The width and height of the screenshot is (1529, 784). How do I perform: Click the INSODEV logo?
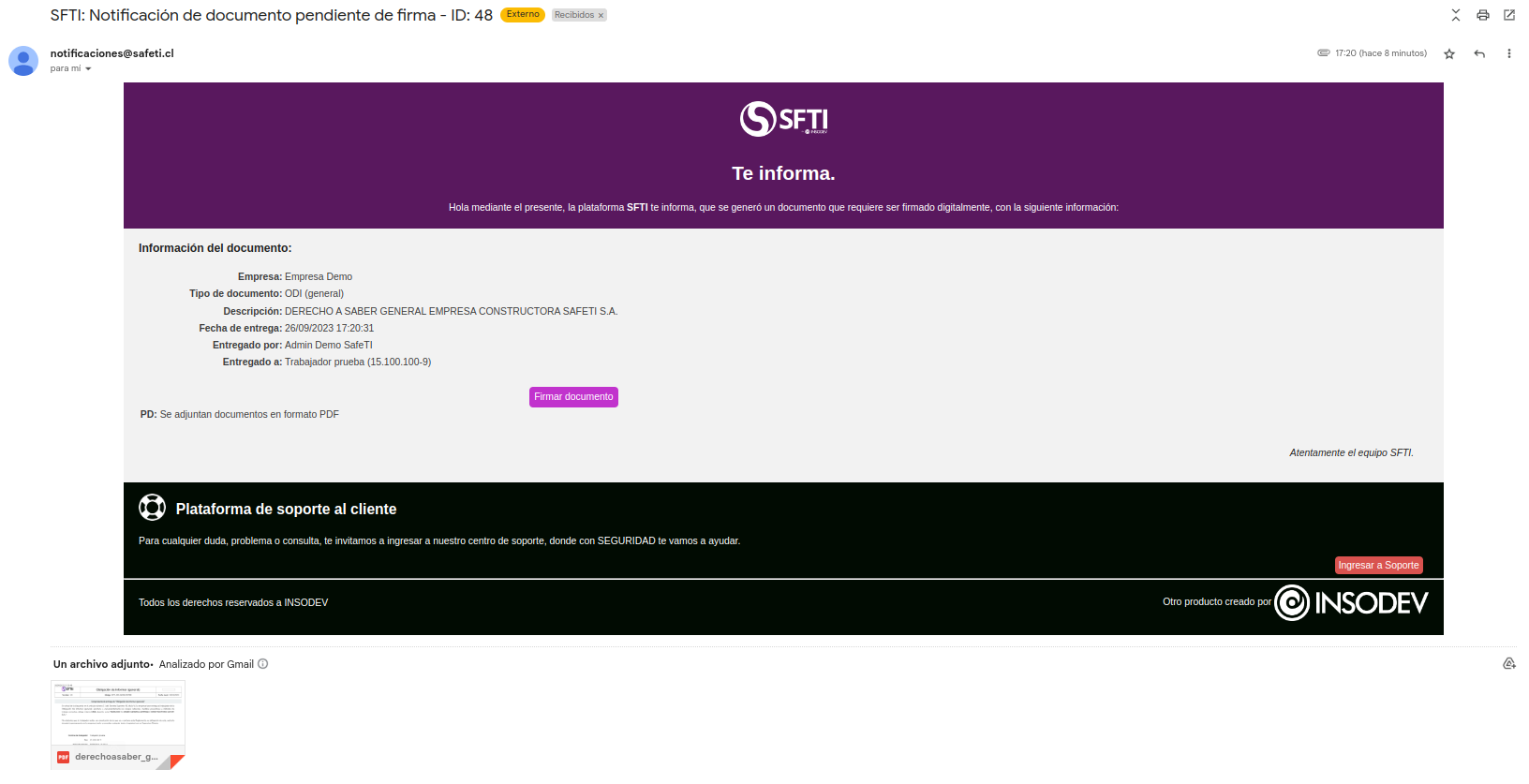pyautogui.click(x=1352, y=602)
